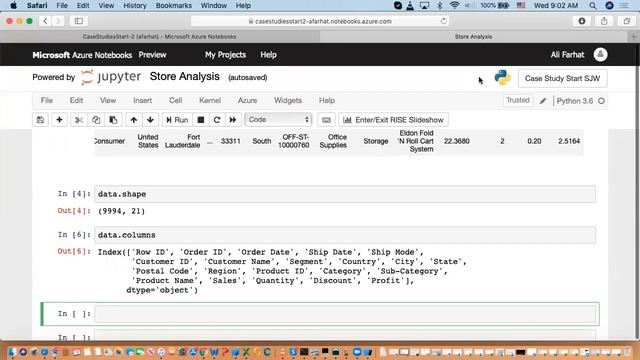Paste cells below icon
640x360 pixels.
click(x=113, y=120)
